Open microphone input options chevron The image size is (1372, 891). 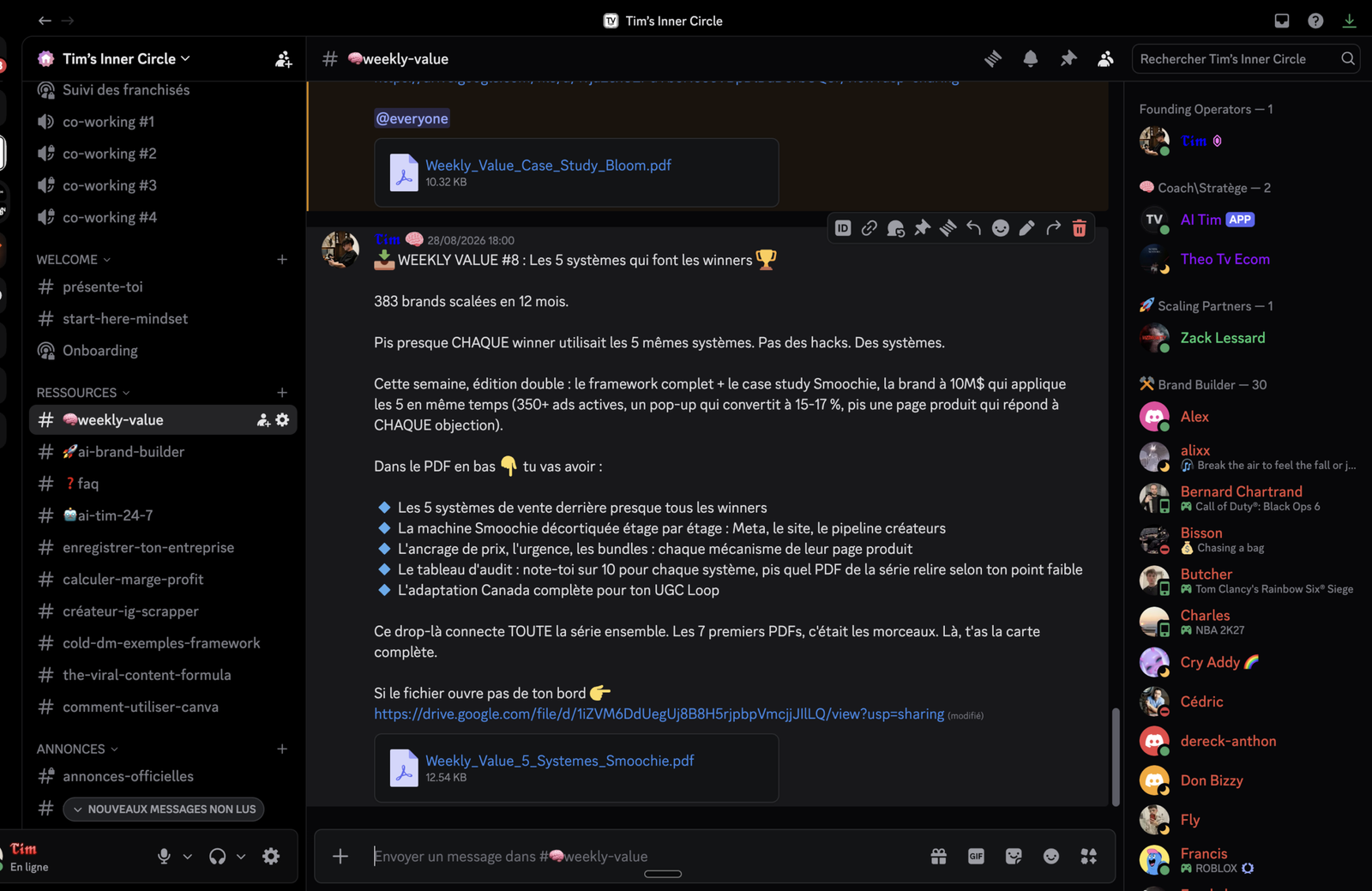(188, 856)
